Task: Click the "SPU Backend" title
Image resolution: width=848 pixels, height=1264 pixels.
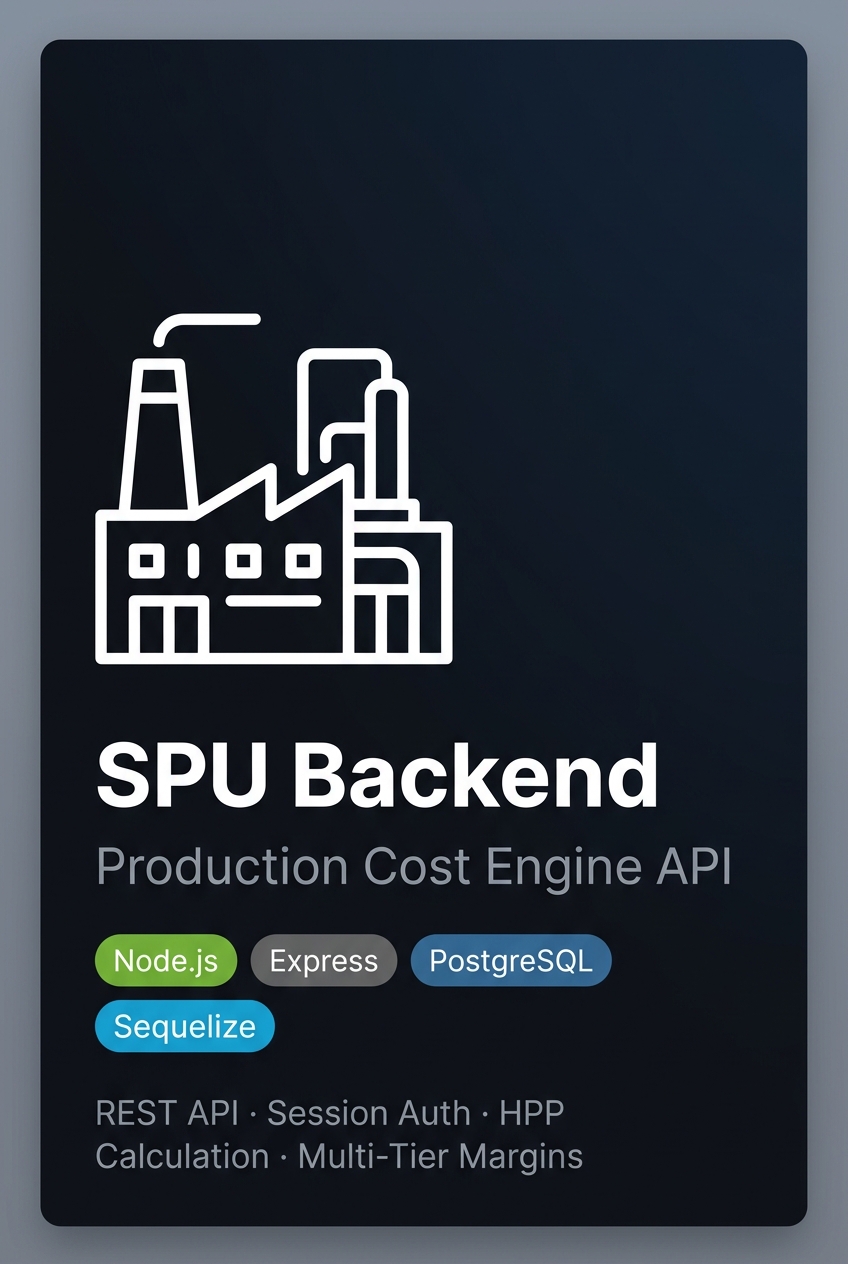Action: coord(378,777)
